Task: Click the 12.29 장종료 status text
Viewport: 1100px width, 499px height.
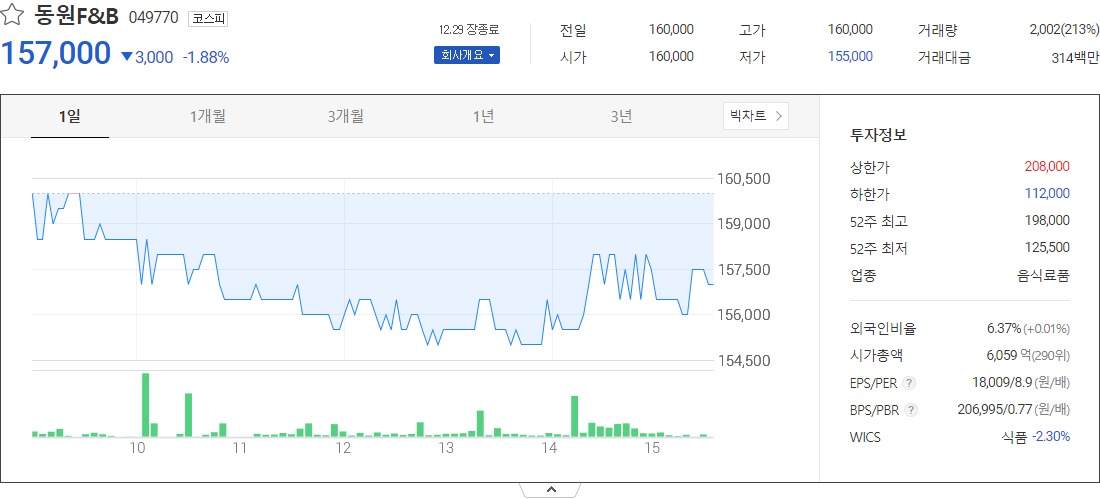Action: pos(468,29)
